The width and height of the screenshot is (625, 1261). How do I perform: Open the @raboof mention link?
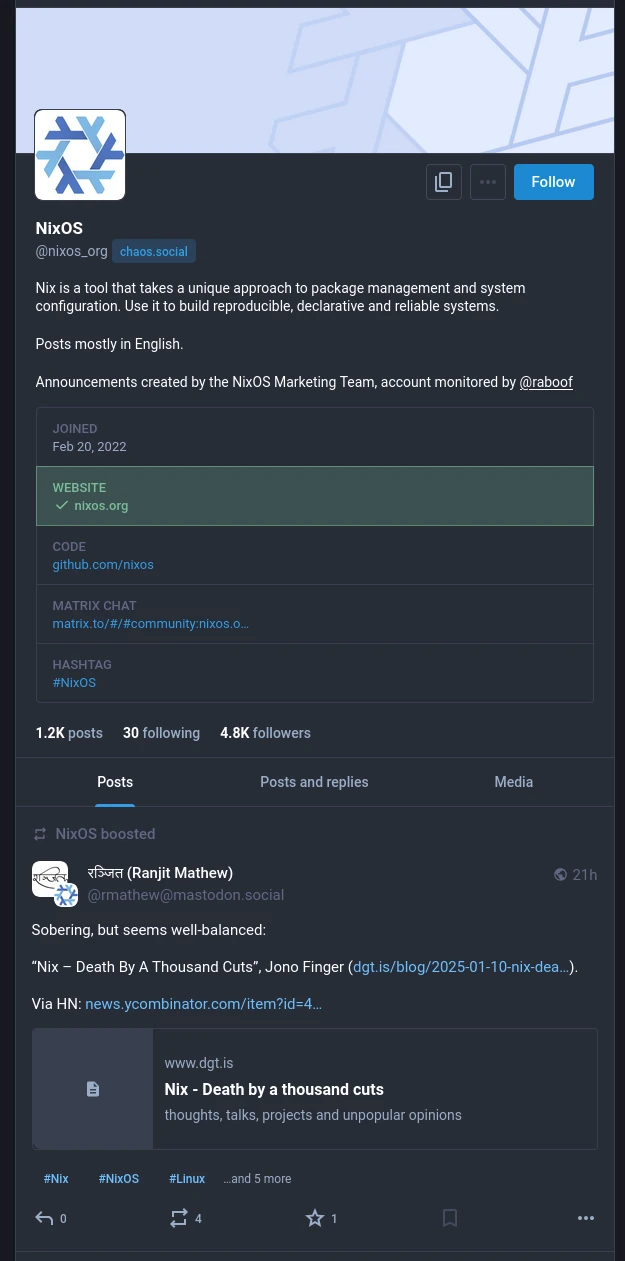(x=546, y=382)
